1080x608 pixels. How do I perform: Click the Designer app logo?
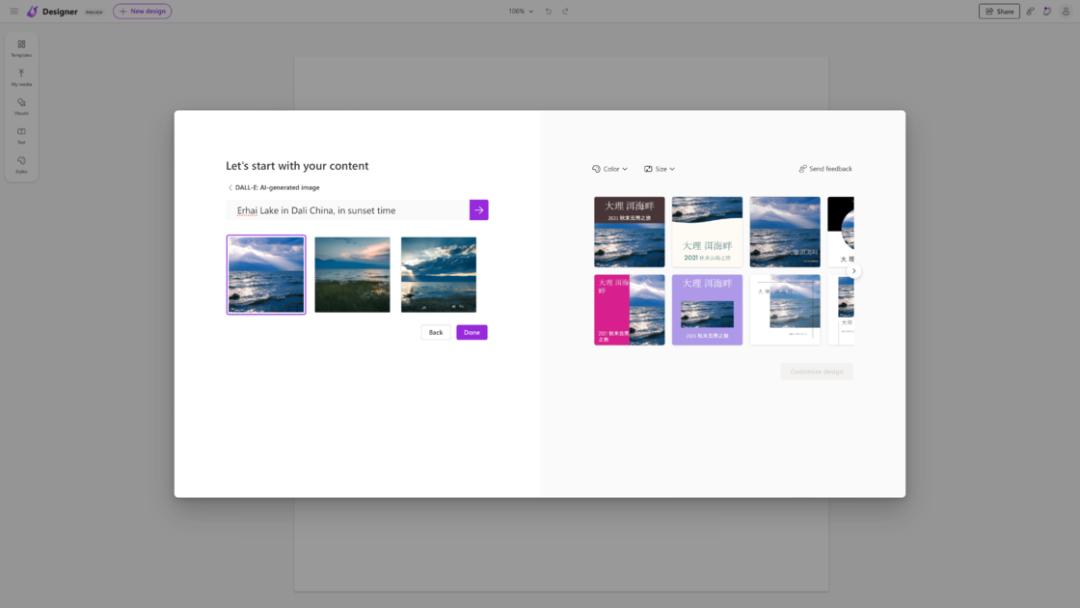point(32,11)
